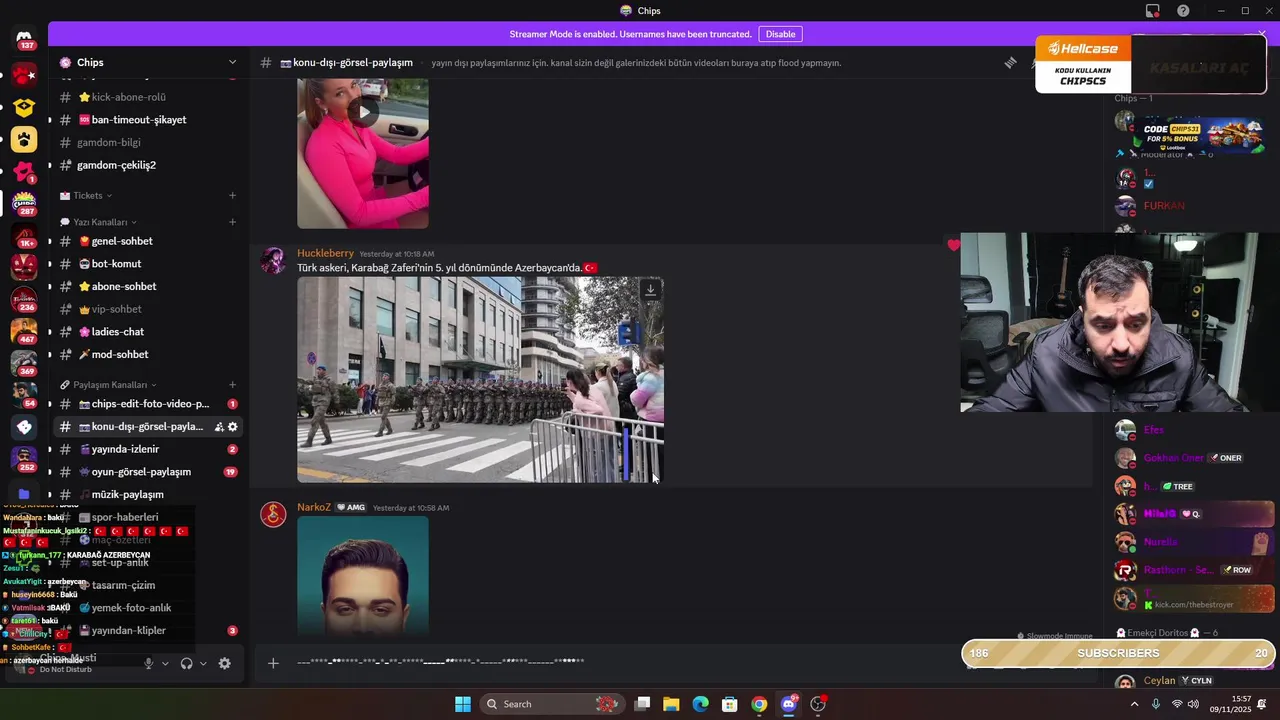
Task: Click create invite icon on konu-dışı channel
Action: pyautogui.click(x=219, y=427)
